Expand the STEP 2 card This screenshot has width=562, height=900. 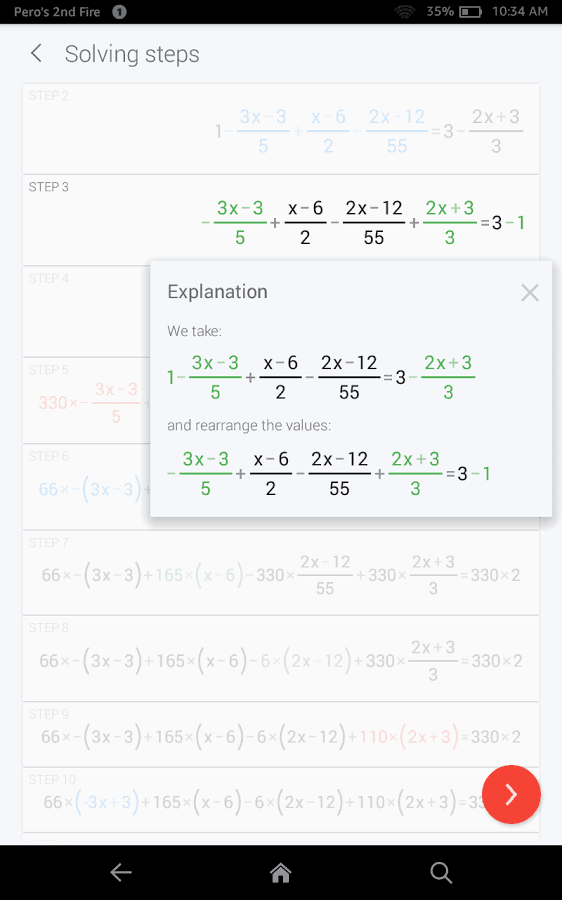coord(281,129)
